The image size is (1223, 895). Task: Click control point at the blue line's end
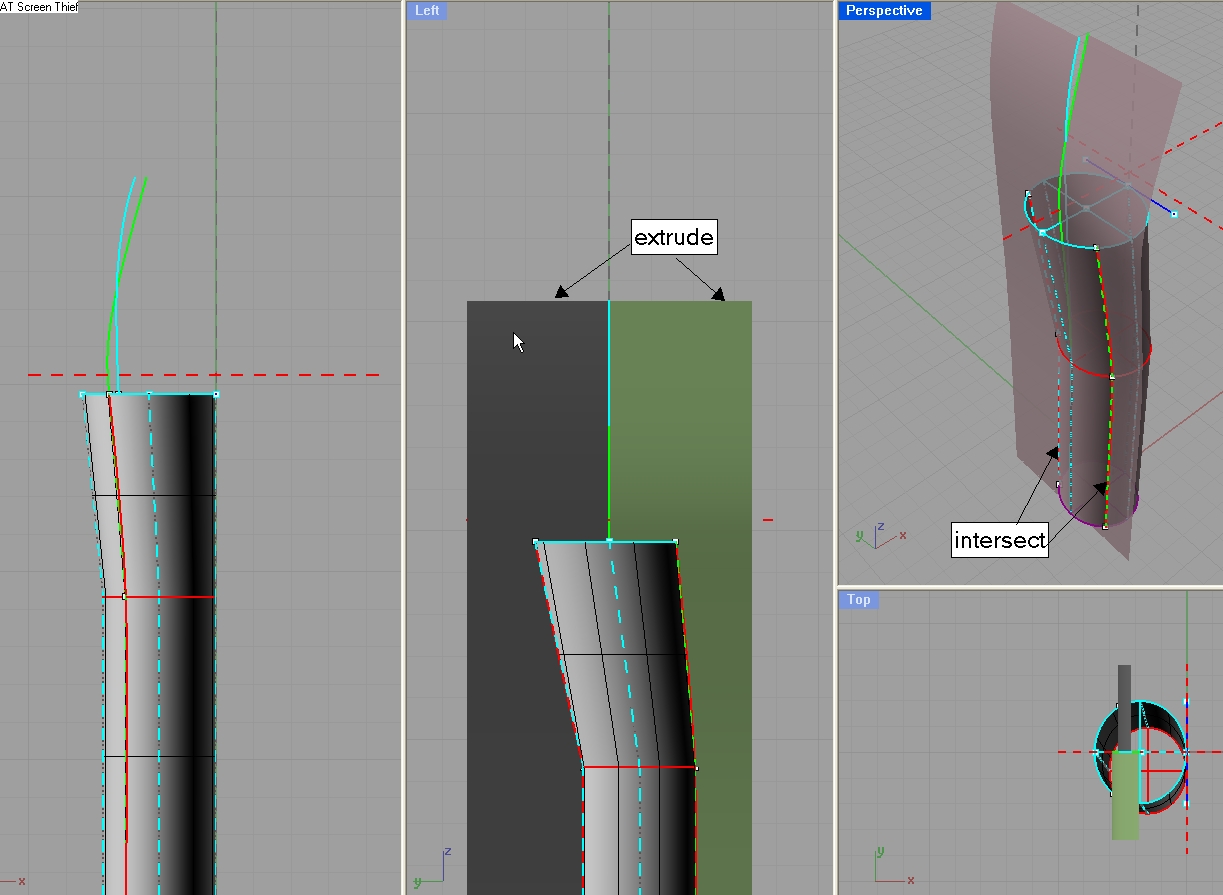(1174, 214)
